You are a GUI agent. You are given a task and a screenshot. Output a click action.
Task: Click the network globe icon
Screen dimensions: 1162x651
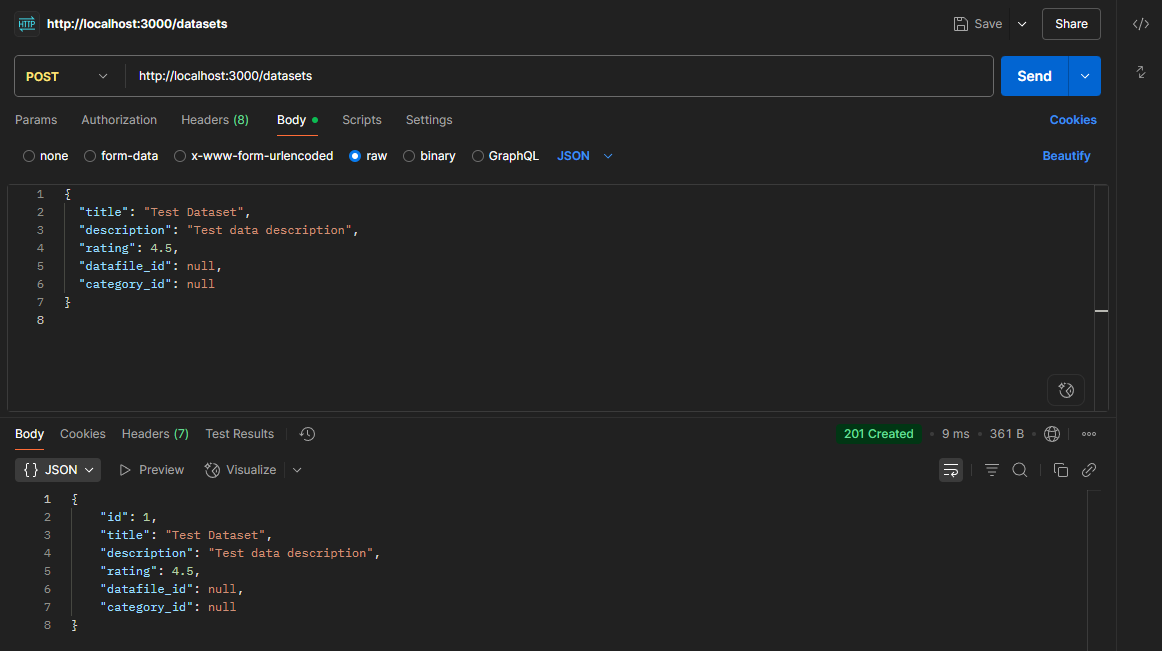[x=1052, y=434]
